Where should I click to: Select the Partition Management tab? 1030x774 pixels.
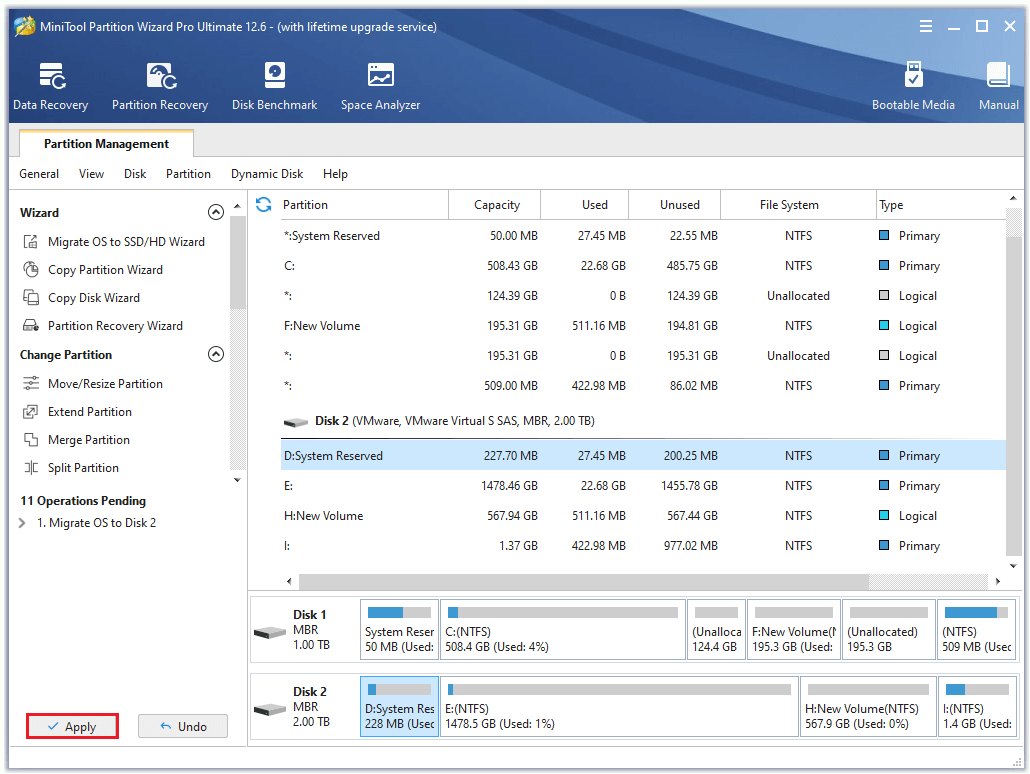coord(106,143)
